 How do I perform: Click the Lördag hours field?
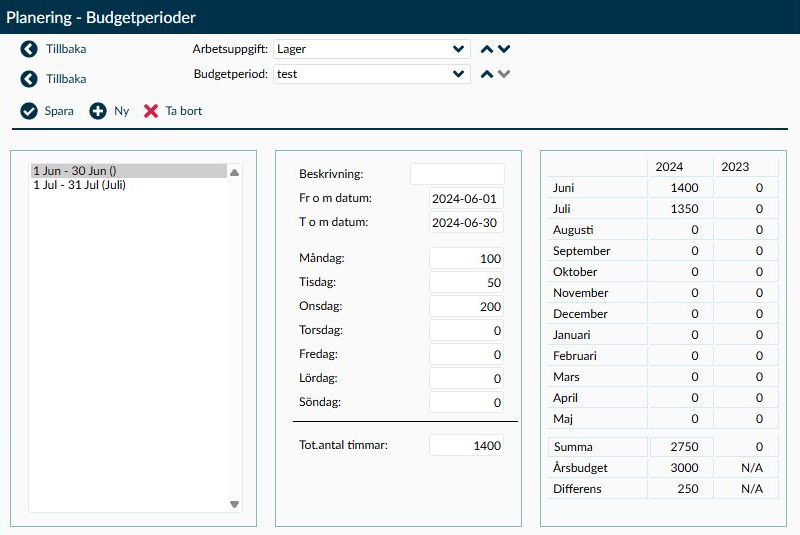coord(466,378)
